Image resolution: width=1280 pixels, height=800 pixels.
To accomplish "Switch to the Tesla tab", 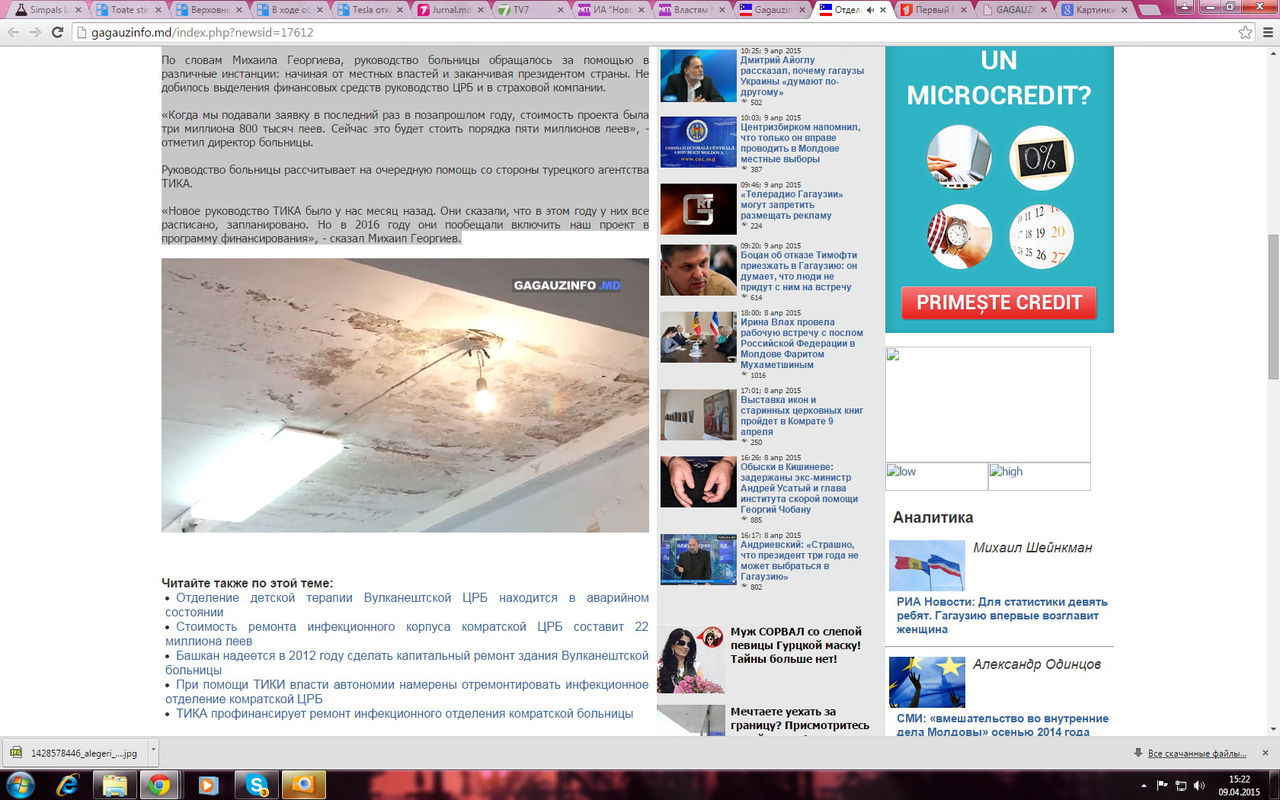I will (x=372, y=10).
